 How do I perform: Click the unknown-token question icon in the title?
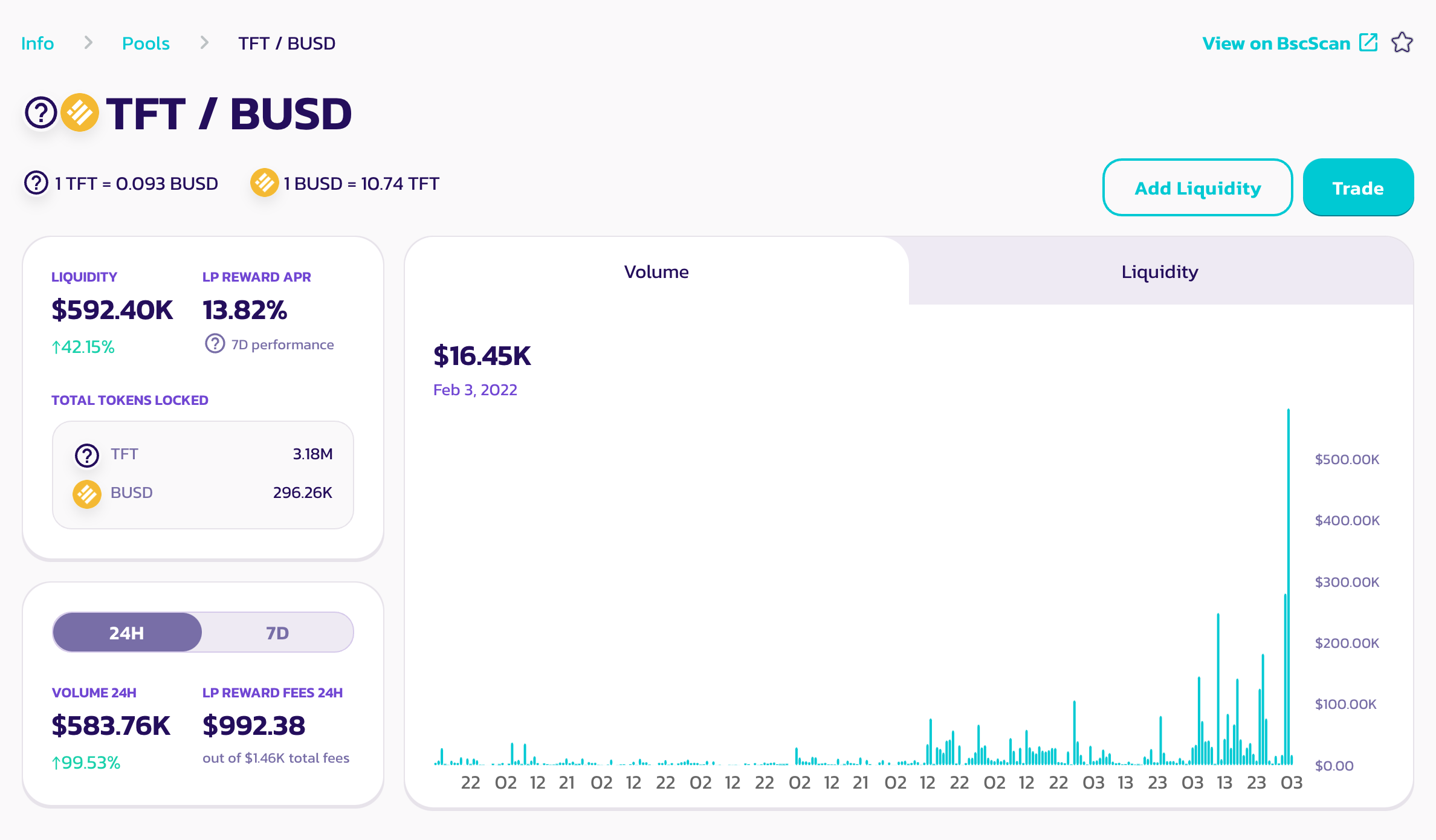click(40, 112)
